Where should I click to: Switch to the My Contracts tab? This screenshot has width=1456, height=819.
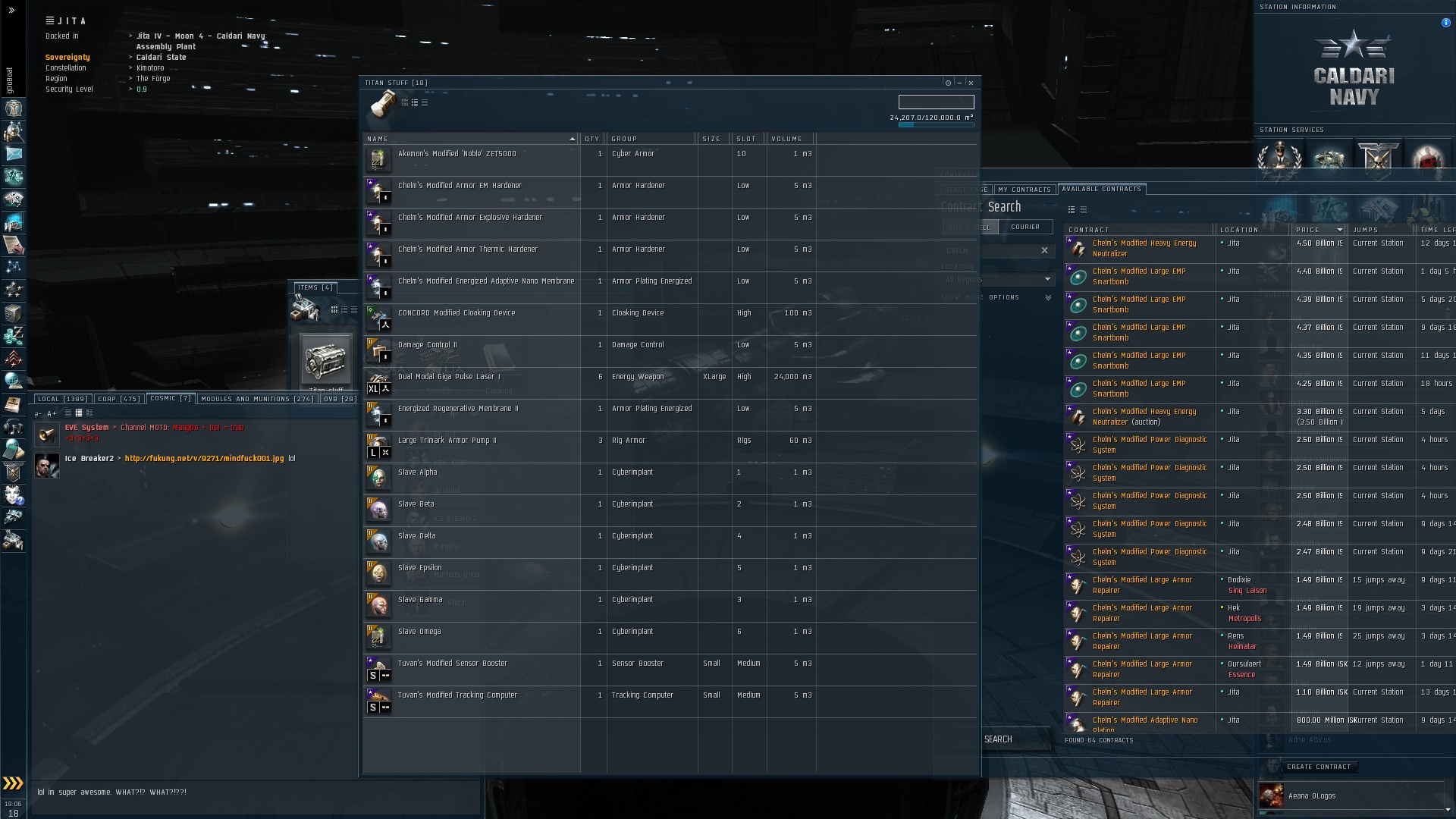[1024, 190]
